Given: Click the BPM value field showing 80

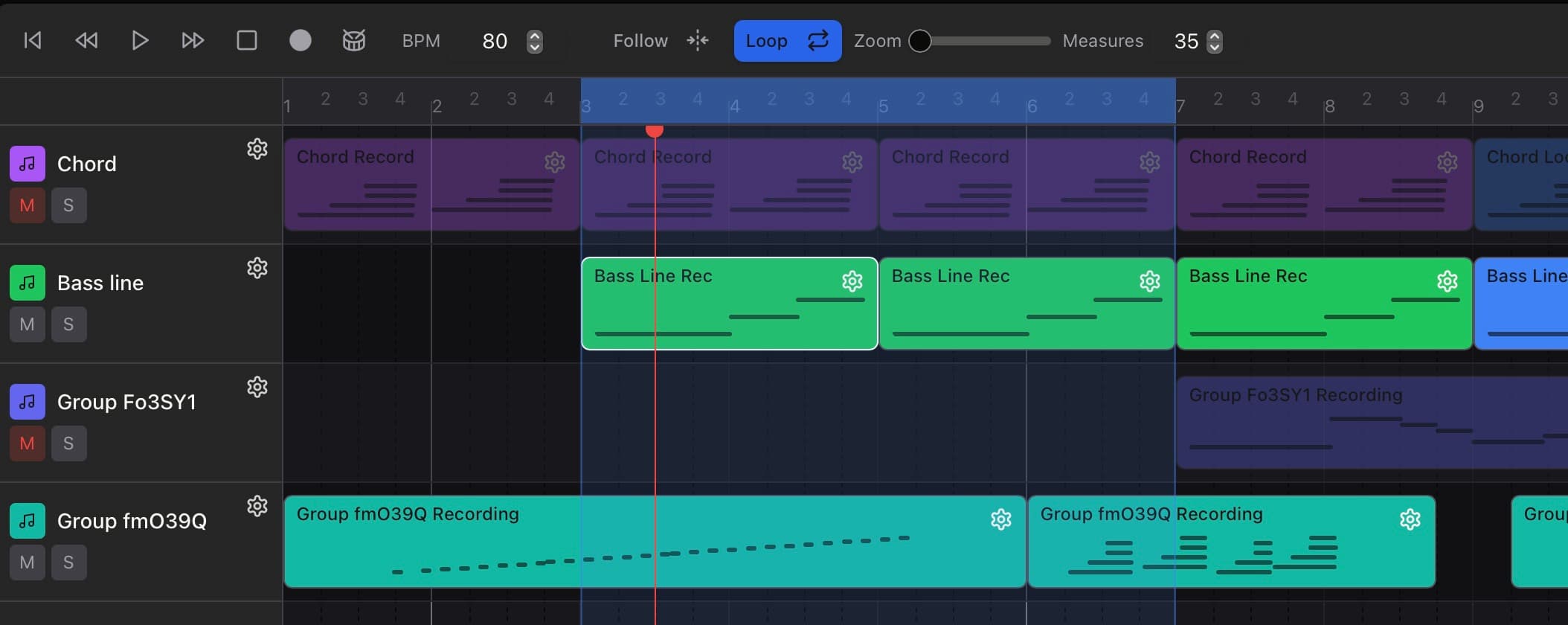Looking at the screenshot, I should pos(495,41).
